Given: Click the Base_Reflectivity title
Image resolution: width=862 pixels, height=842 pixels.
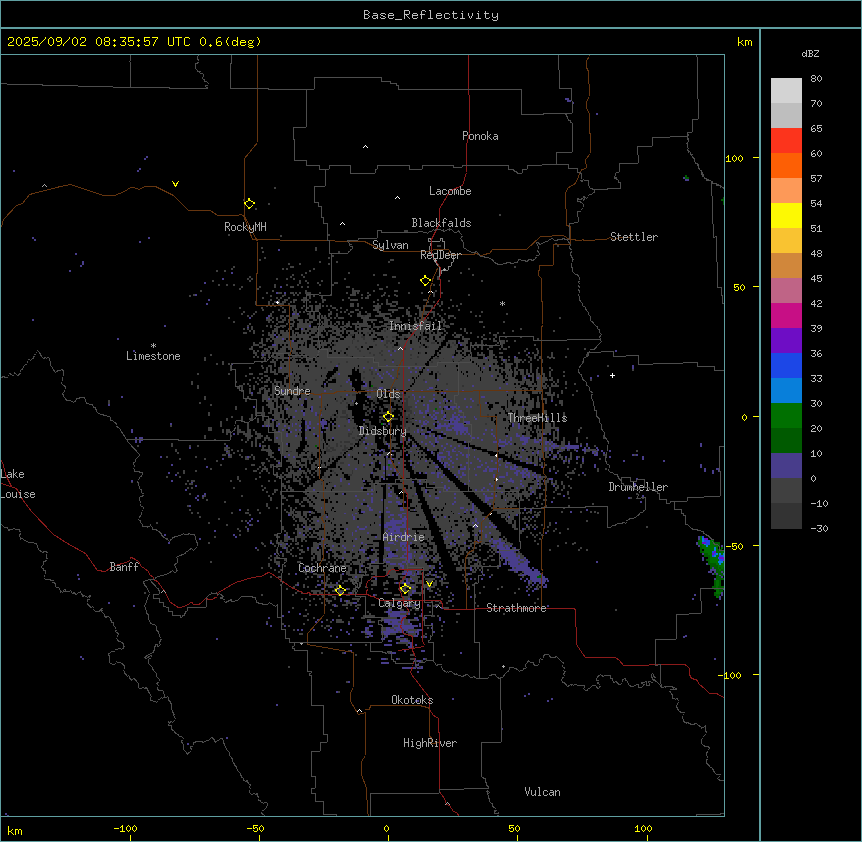Looking at the screenshot, I should 431,15.
